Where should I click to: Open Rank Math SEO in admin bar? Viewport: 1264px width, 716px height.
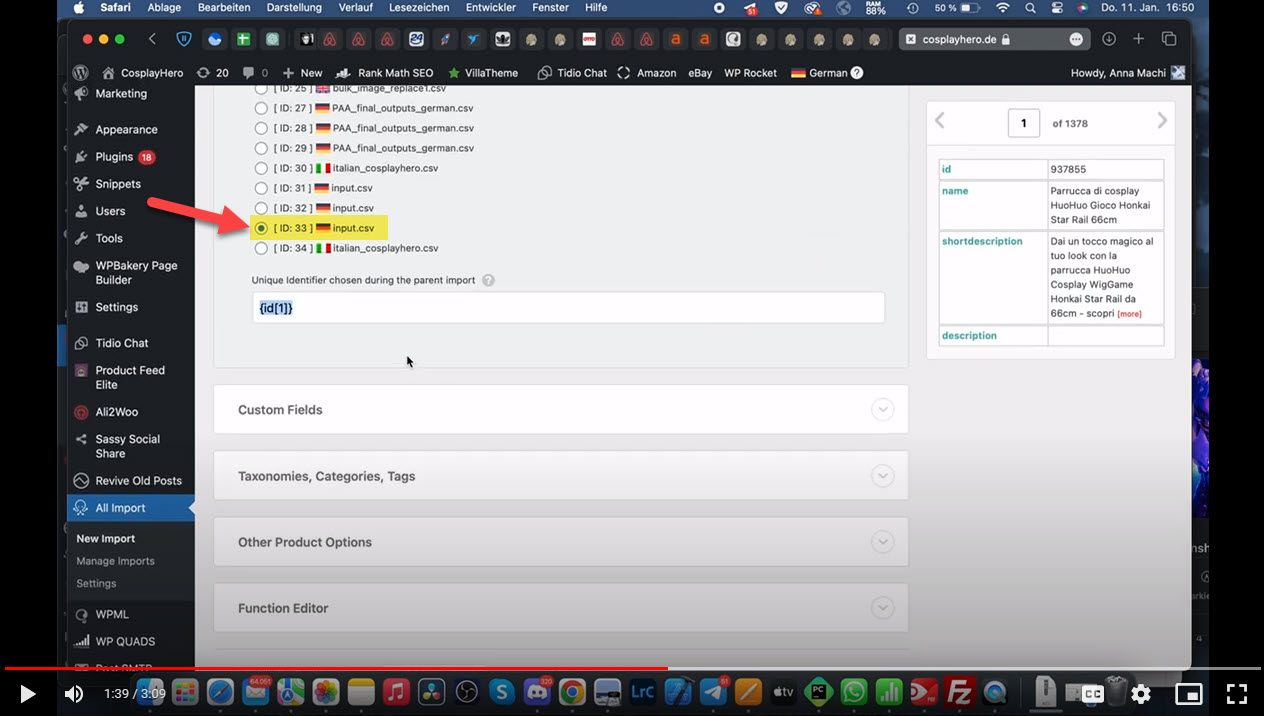[384, 73]
